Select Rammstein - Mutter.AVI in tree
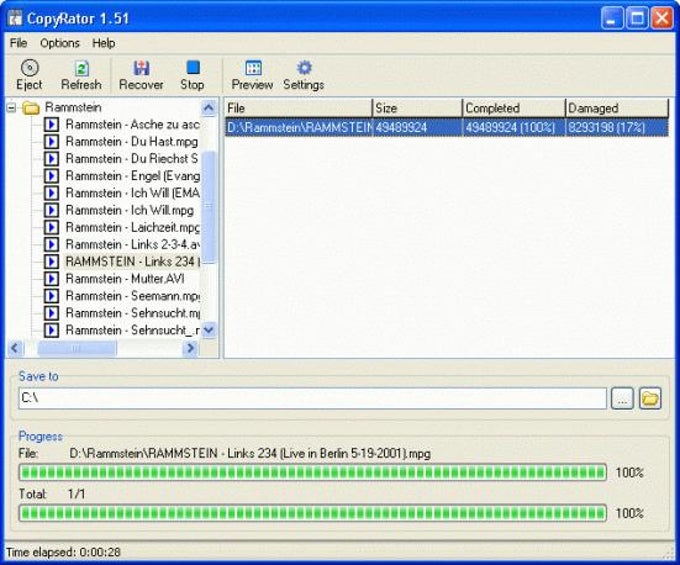Viewport: 680px width, 565px height. click(125, 279)
